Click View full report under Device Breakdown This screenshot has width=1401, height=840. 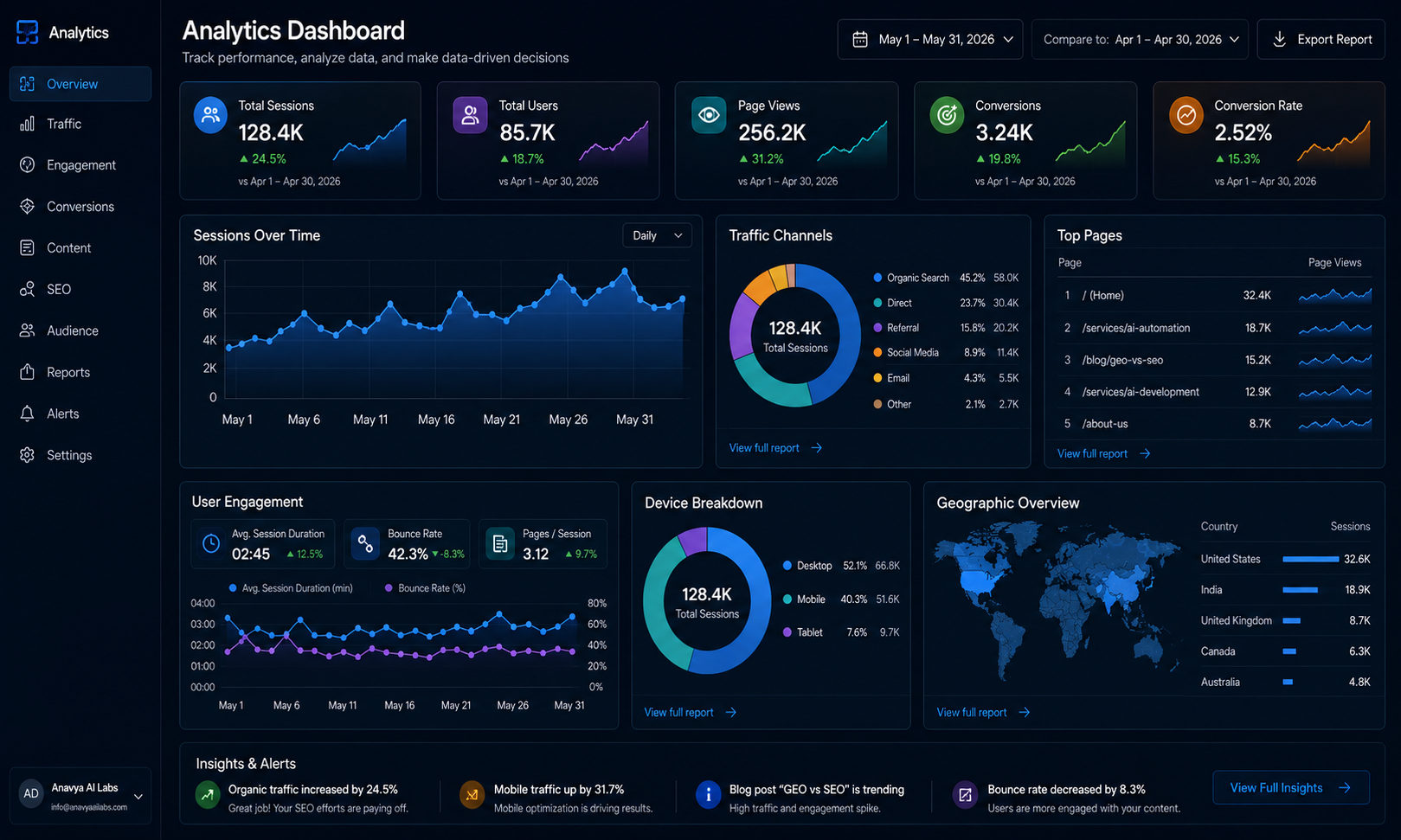[x=691, y=713]
